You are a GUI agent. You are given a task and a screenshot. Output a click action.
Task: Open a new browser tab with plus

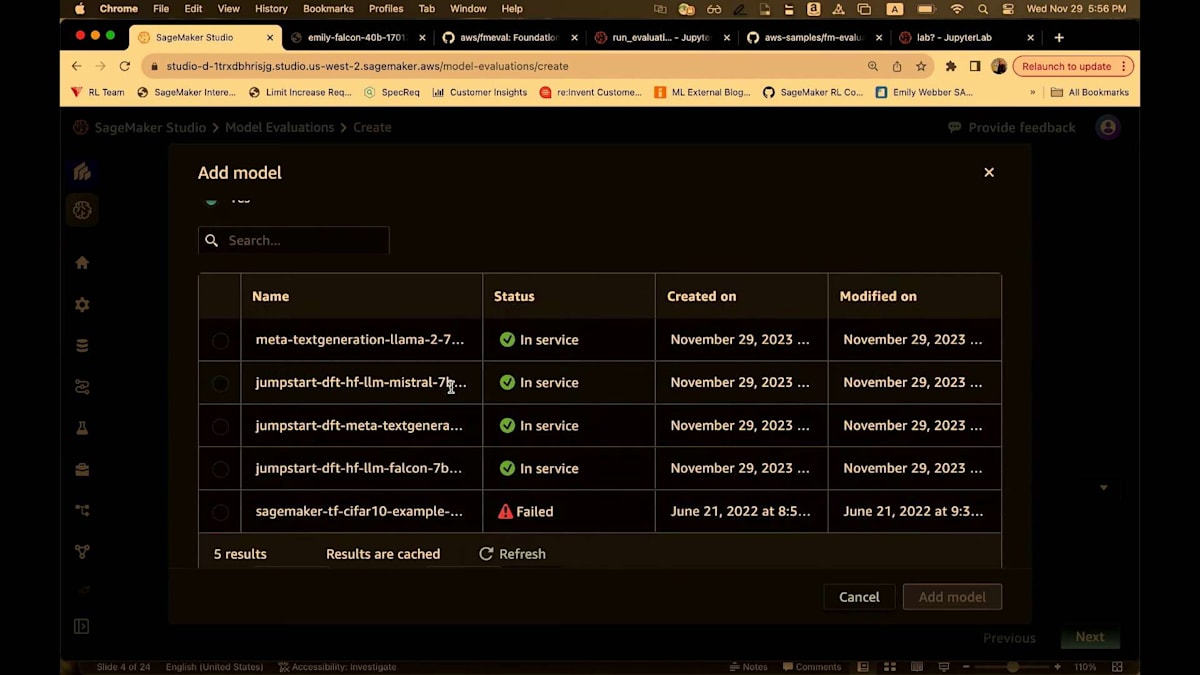(x=1059, y=37)
